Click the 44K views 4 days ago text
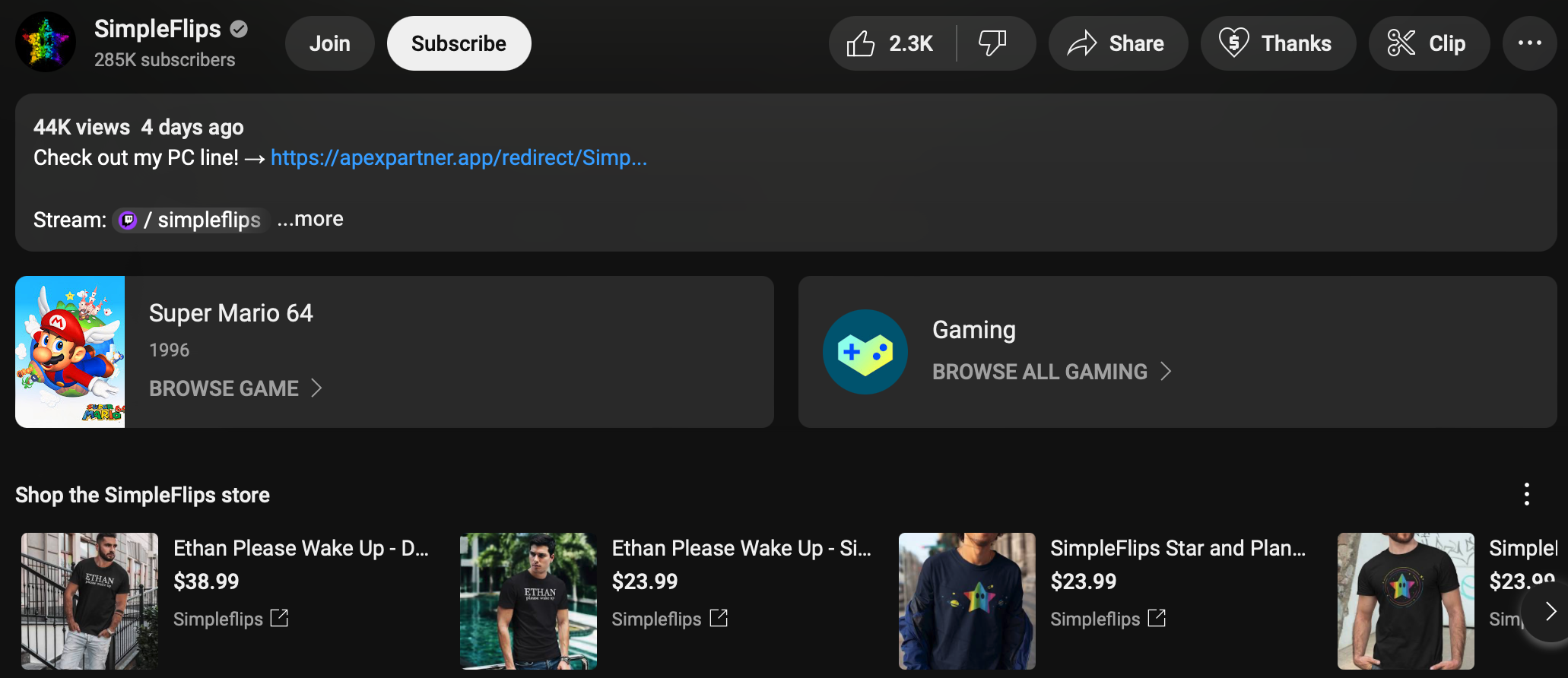 click(x=138, y=127)
